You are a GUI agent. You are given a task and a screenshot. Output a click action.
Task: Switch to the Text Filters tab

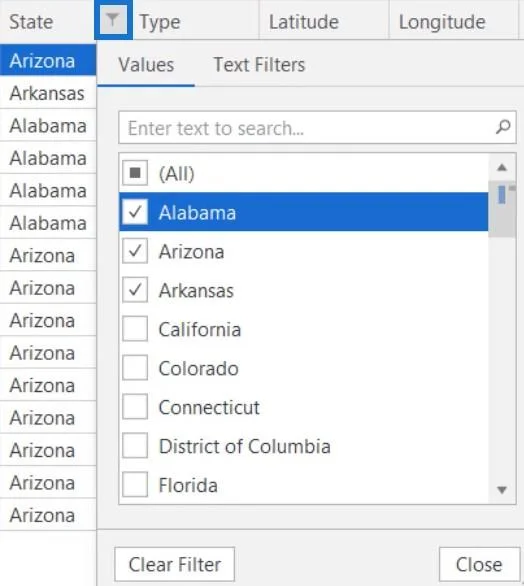click(259, 65)
